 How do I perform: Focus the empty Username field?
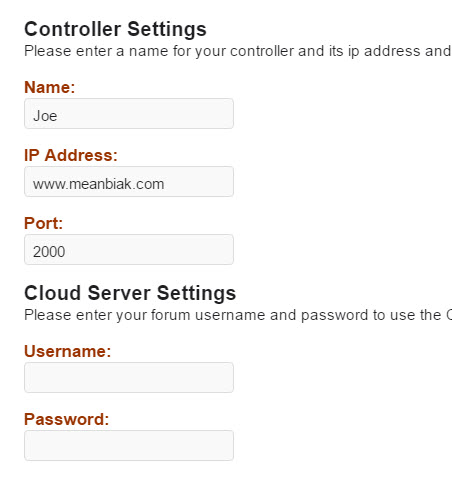click(x=129, y=378)
